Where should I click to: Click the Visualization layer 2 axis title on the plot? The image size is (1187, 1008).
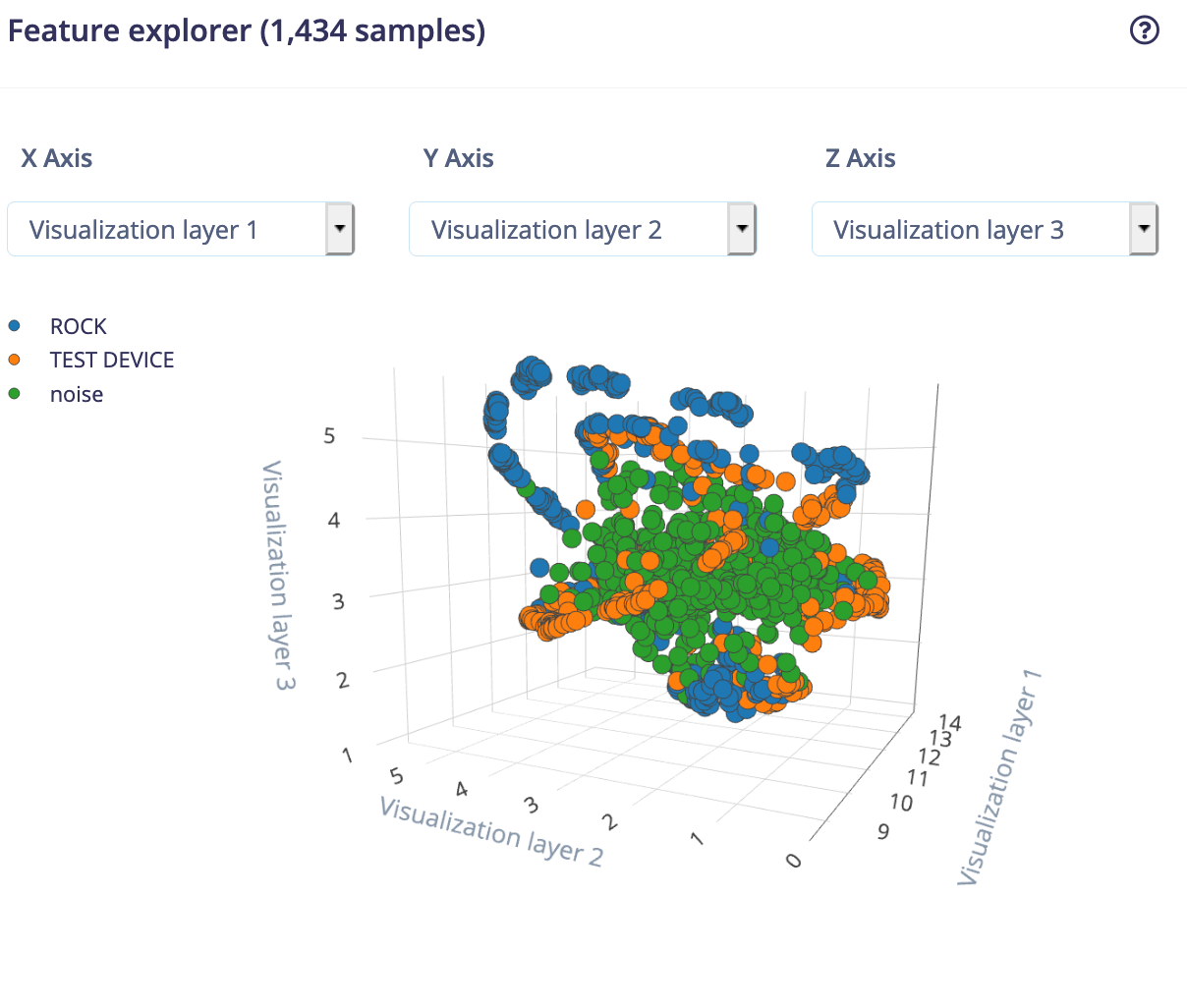[x=490, y=831]
